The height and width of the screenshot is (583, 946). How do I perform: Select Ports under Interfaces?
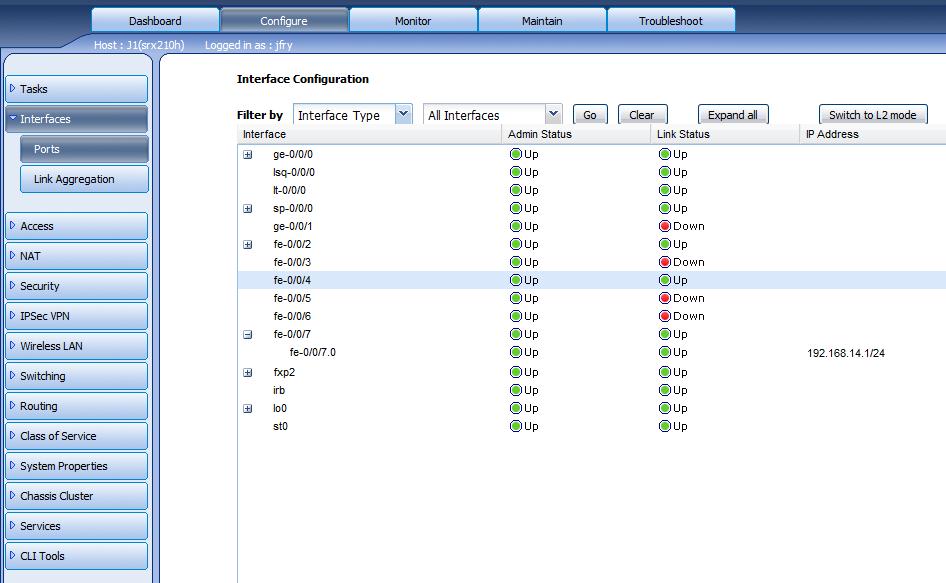click(x=84, y=149)
